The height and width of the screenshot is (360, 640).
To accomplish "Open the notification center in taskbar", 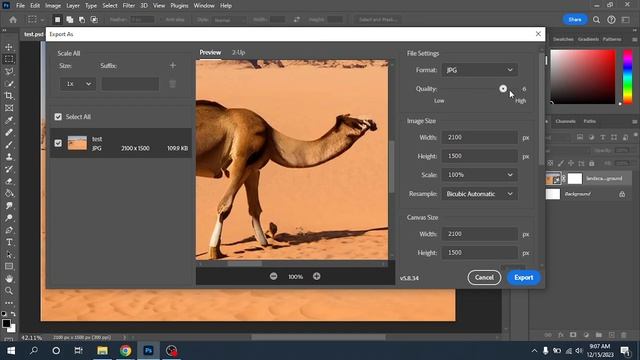I will (x=625, y=351).
